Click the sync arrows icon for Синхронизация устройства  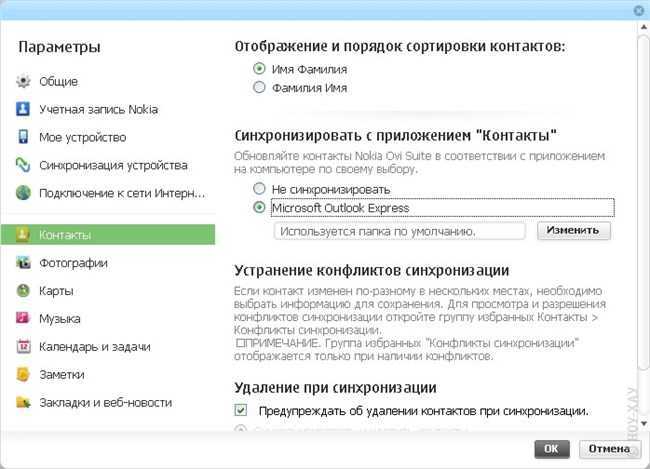(23, 165)
